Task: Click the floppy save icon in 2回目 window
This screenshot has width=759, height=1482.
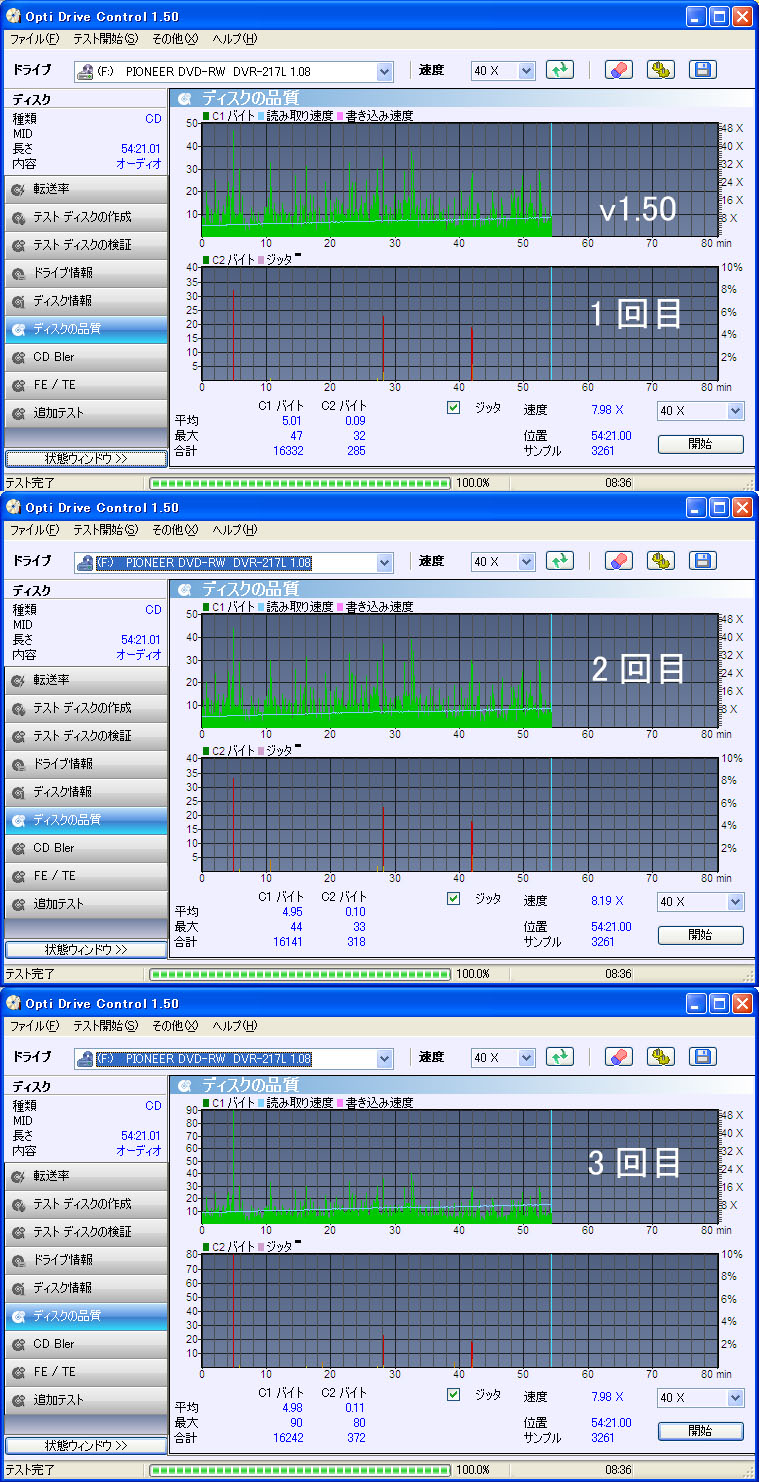Action: 702,561
